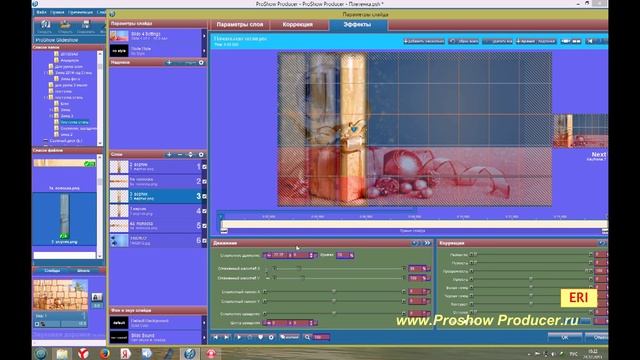
Task: Click the Создать toolbar icon
Action: point(44,27)
